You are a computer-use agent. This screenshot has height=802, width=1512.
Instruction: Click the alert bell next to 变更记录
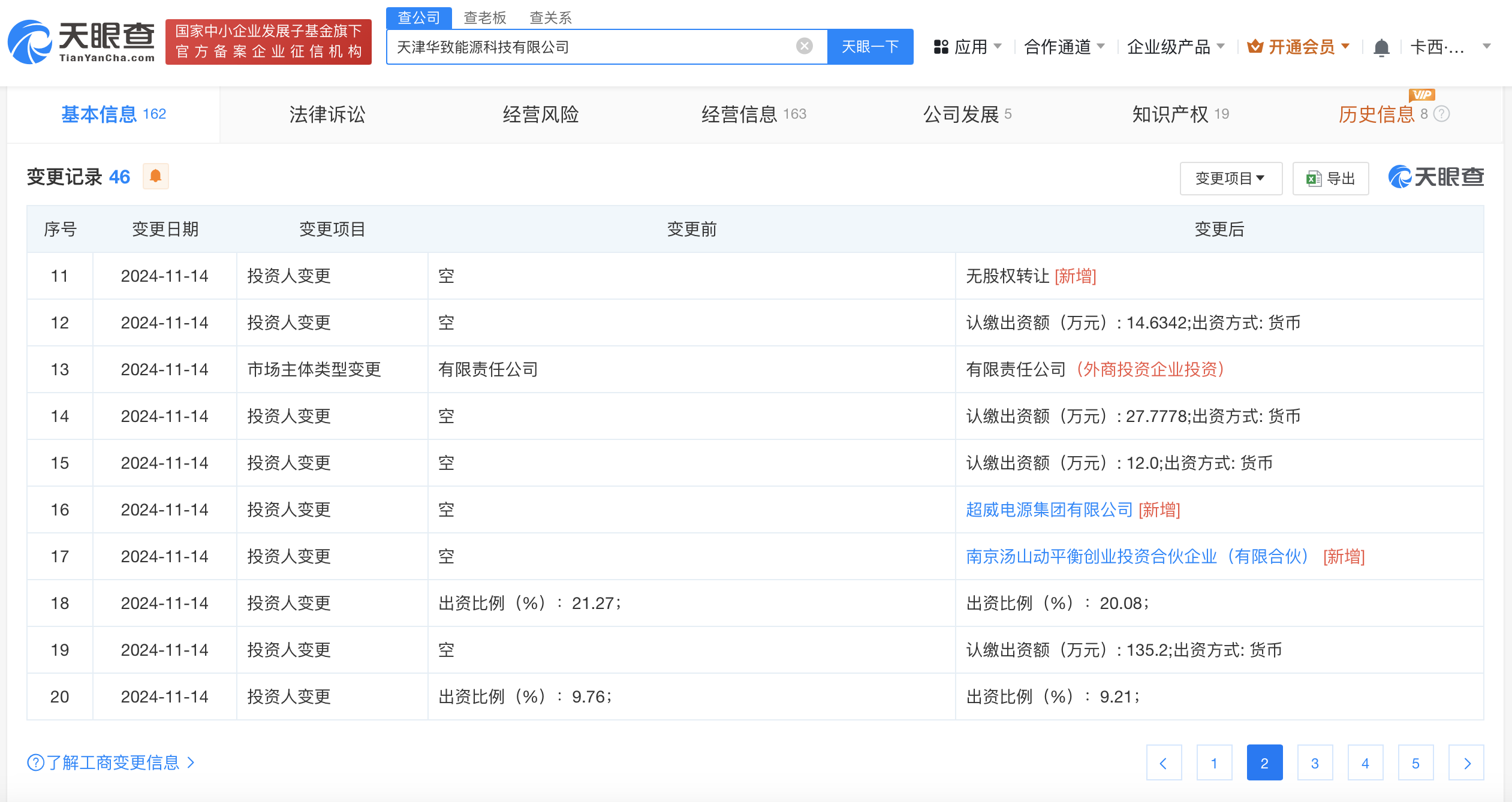click(x=156, y=176)
